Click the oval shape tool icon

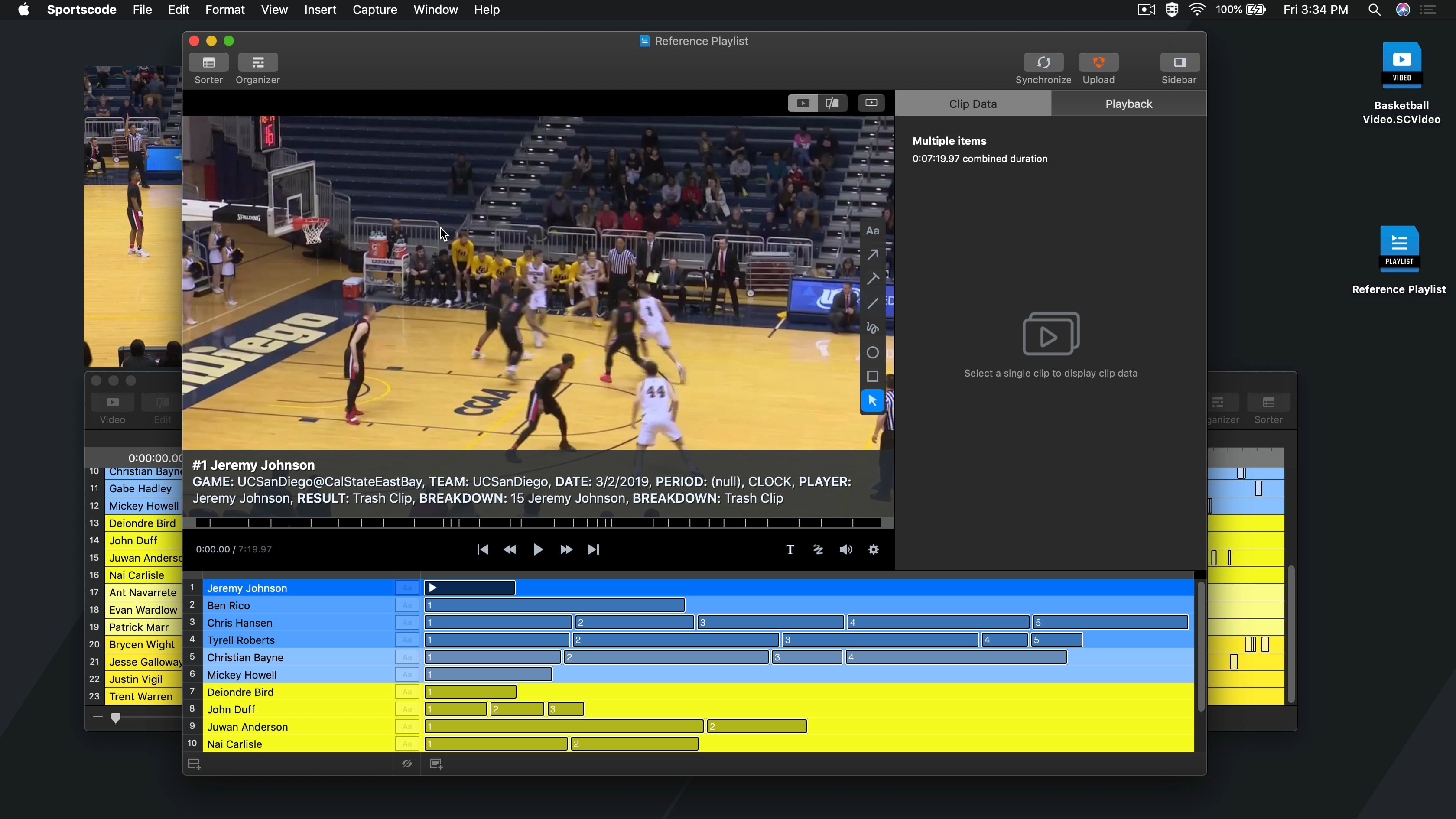pyautogui.click(x=872, y=352)
